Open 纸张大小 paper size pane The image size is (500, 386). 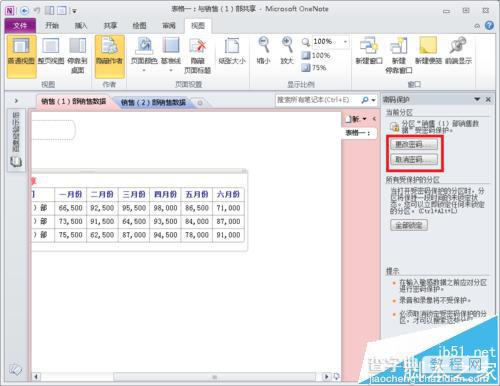[232, 52]
